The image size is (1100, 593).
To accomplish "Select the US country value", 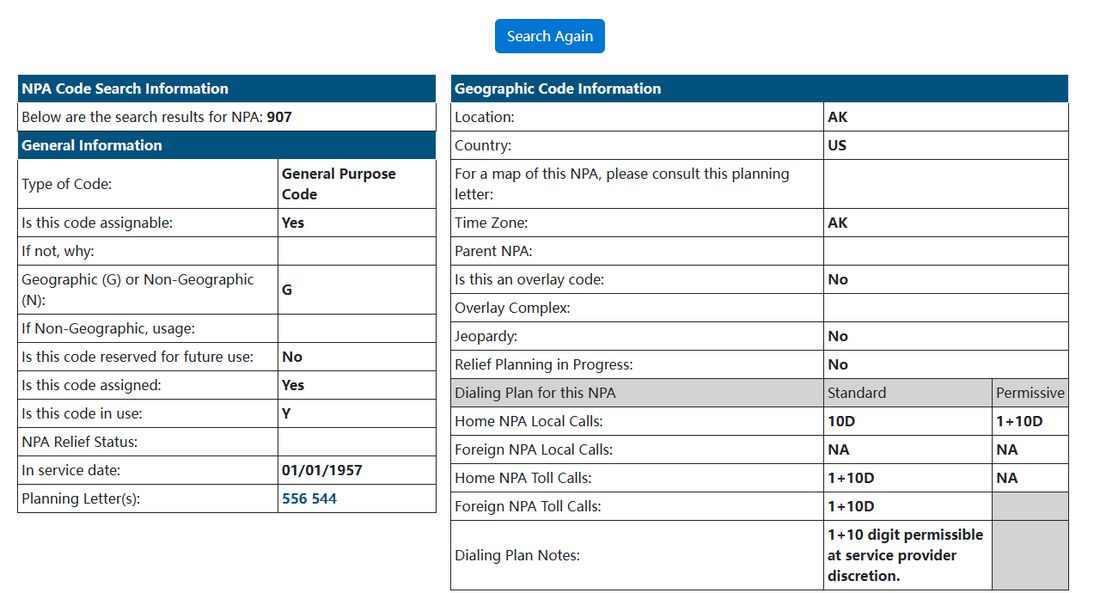I will 837,145.
